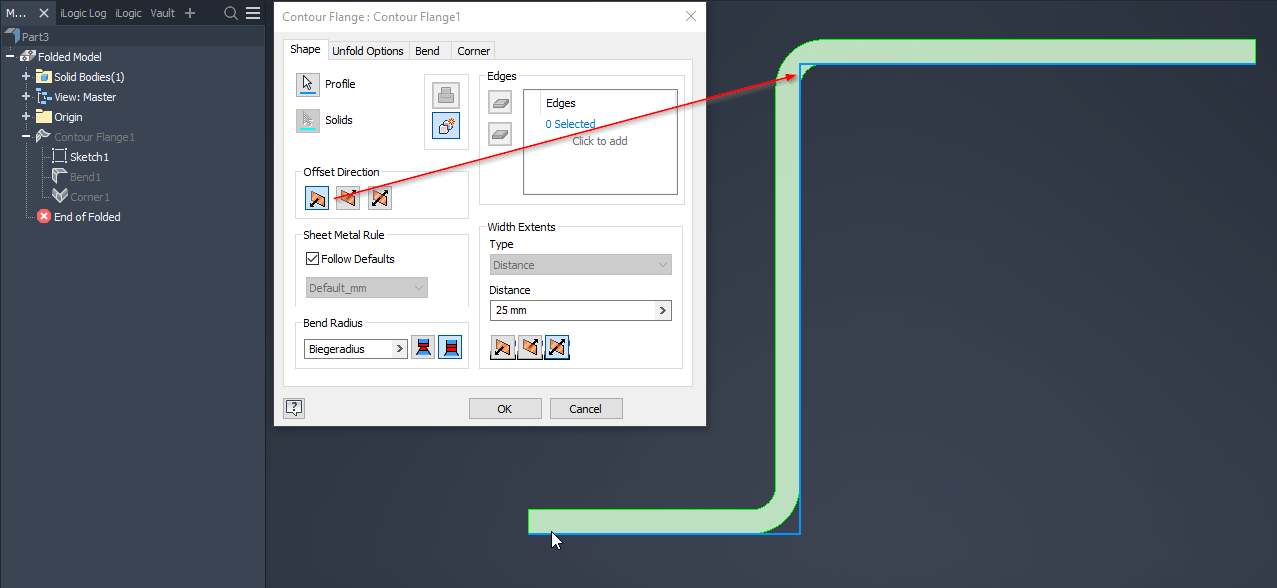The height and width of the screenshot is (588, 1277).
Task: Uncheck the Follow Defaults checkbox
Action: pyautogui.click(x=312, y=258)
